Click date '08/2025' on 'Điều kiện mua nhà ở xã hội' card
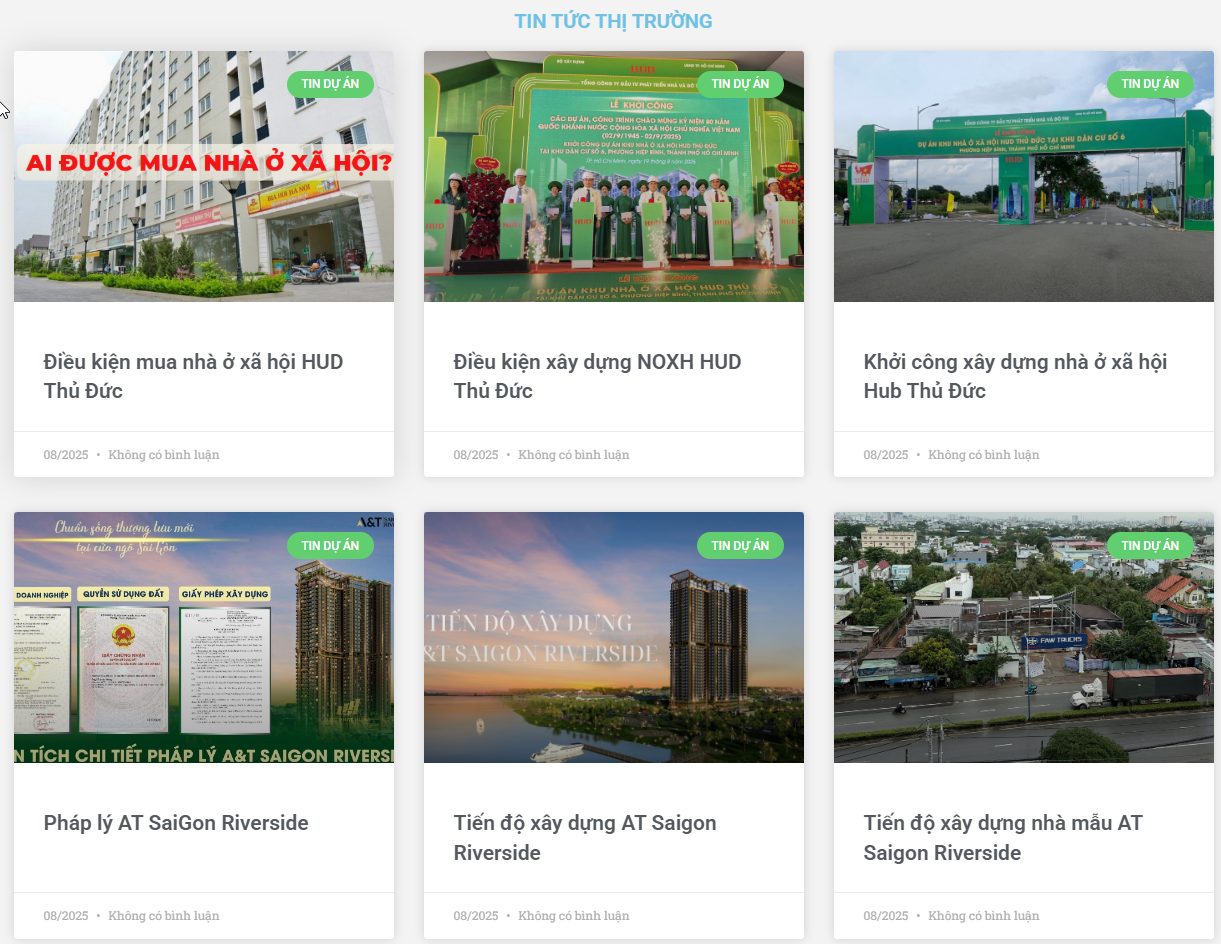The width and height of the screenshot is (1221, 944). click(66, 455)
